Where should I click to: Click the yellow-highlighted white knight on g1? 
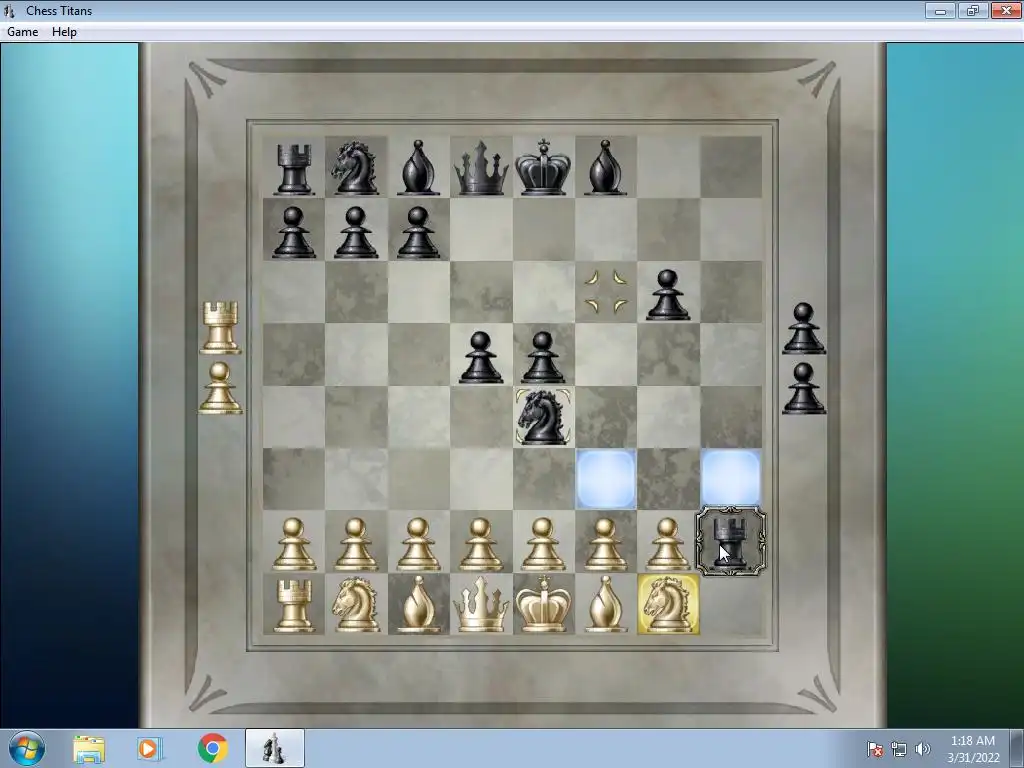coord(667,604)
